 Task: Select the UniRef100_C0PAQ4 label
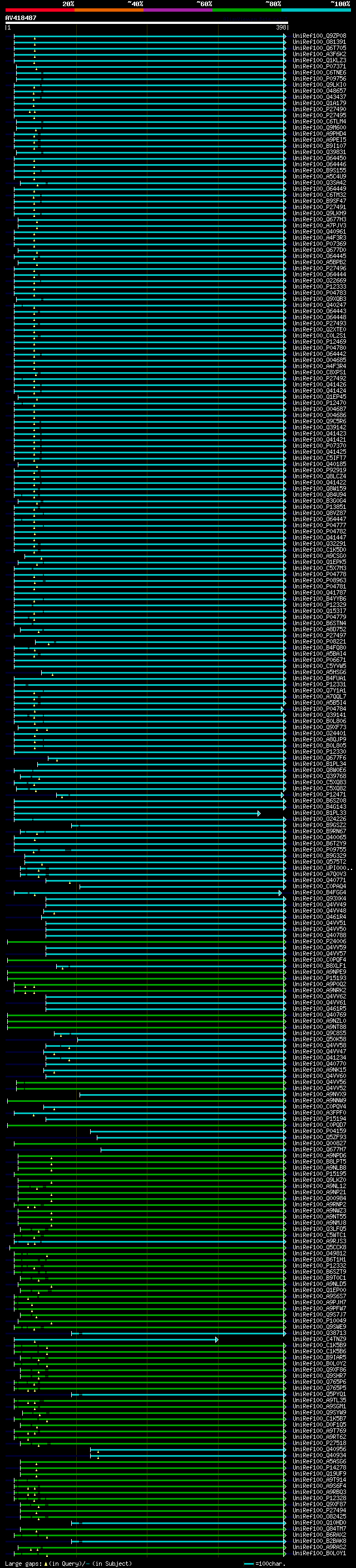click(319, 886)
